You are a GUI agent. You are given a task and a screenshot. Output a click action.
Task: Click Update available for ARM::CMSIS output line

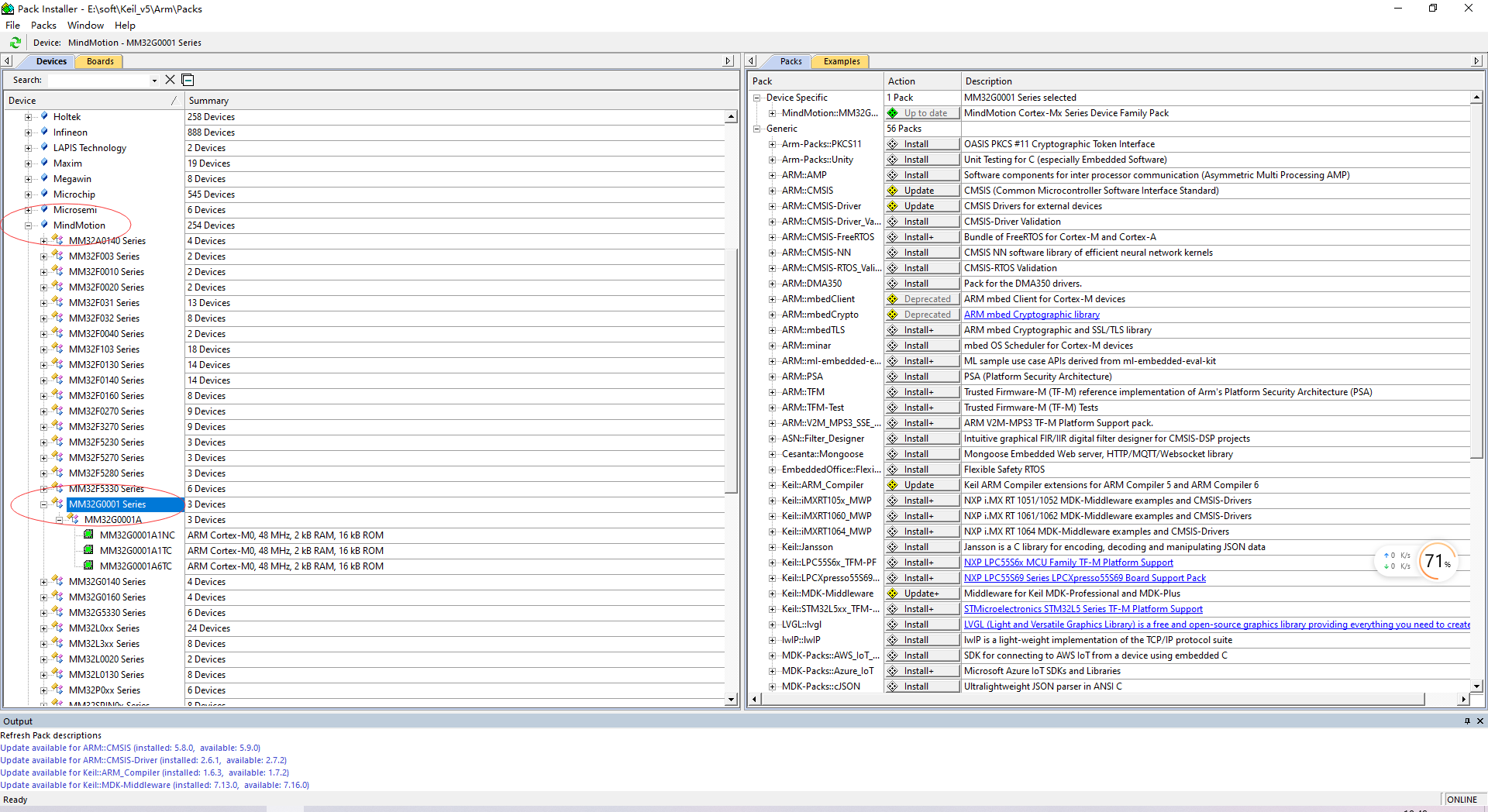130,748
